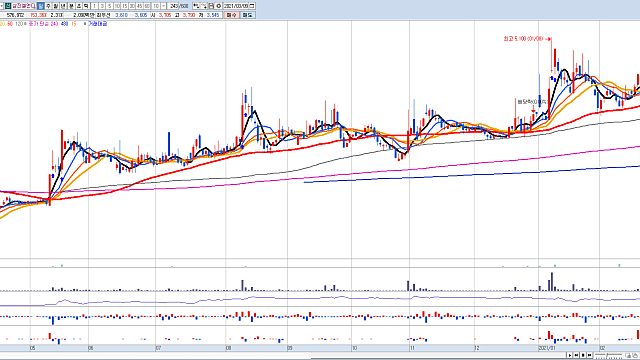Select the 15 interval button
The height and width of the screenshot is (360, 640).
click(x=124, y=6)
